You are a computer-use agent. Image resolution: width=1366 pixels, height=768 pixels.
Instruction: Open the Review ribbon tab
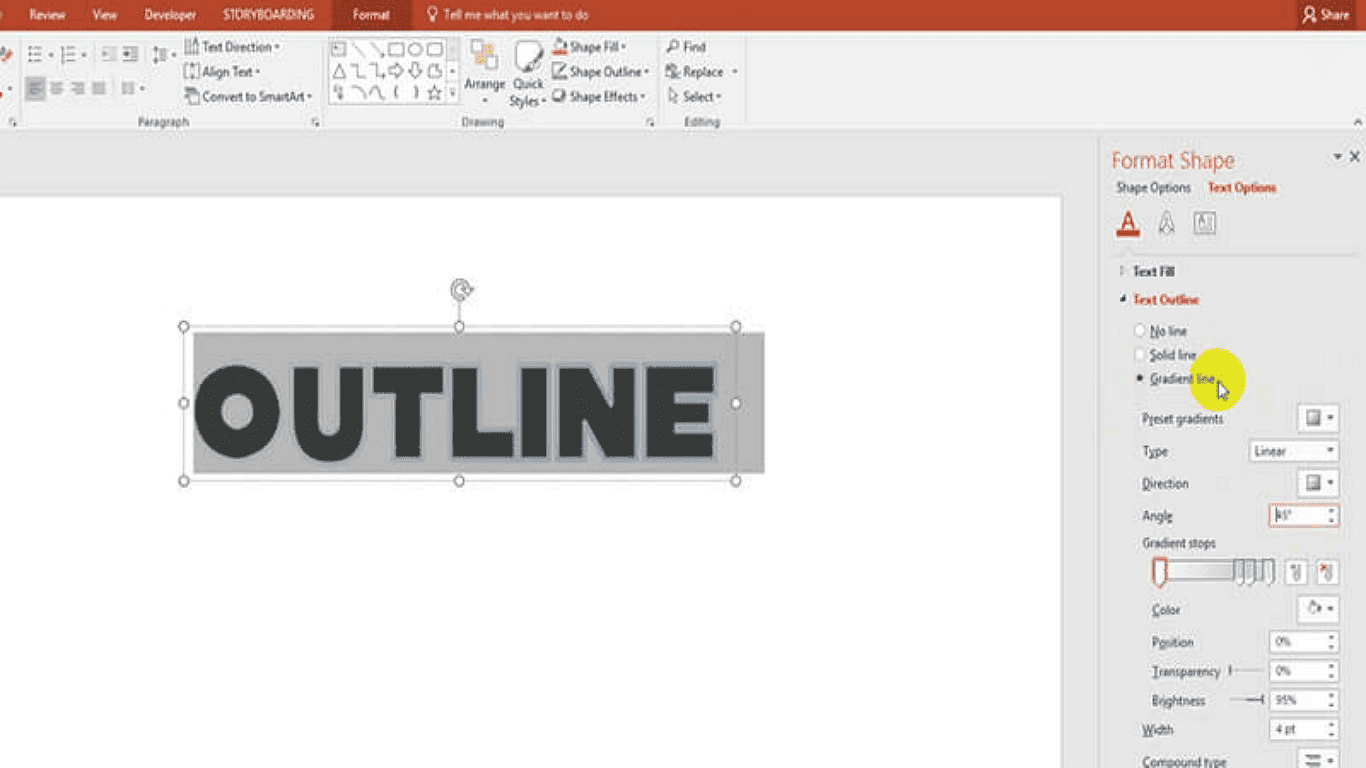tap(47, 15)
